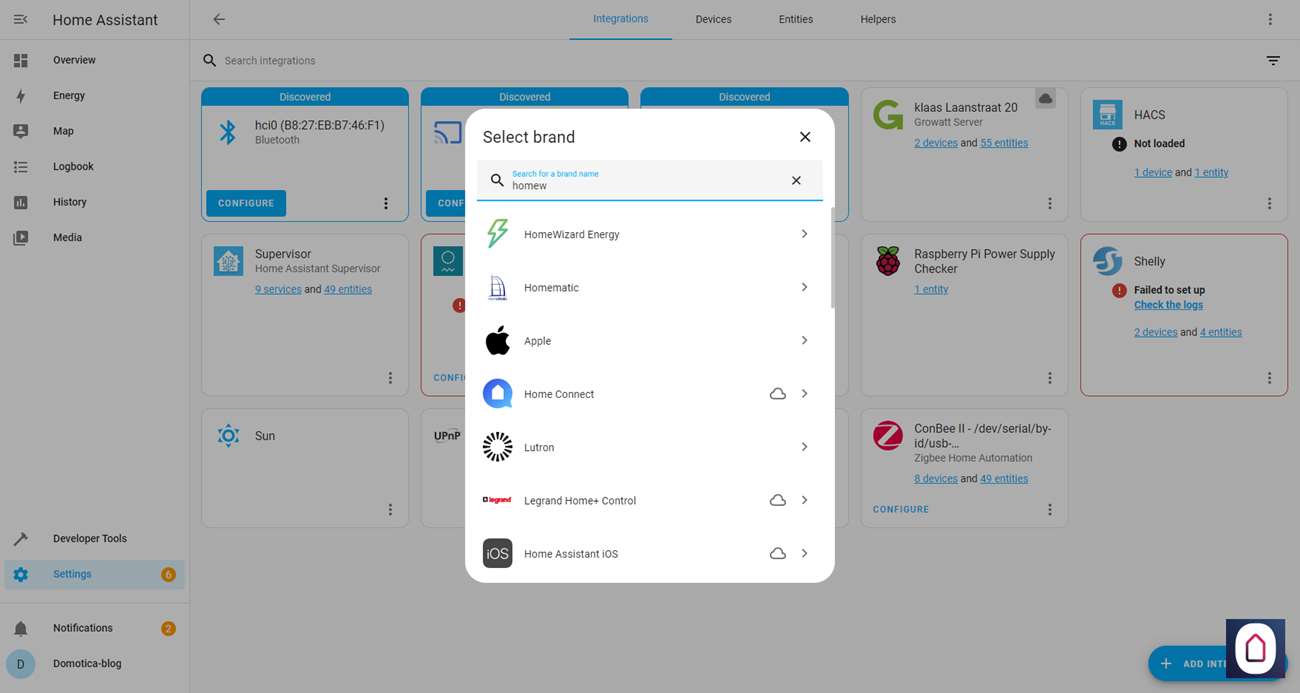Viewport: 1300px width, 693px height.
Task: Configure the ConBee II Zigbee integration
Action: (x=901, y=509)
